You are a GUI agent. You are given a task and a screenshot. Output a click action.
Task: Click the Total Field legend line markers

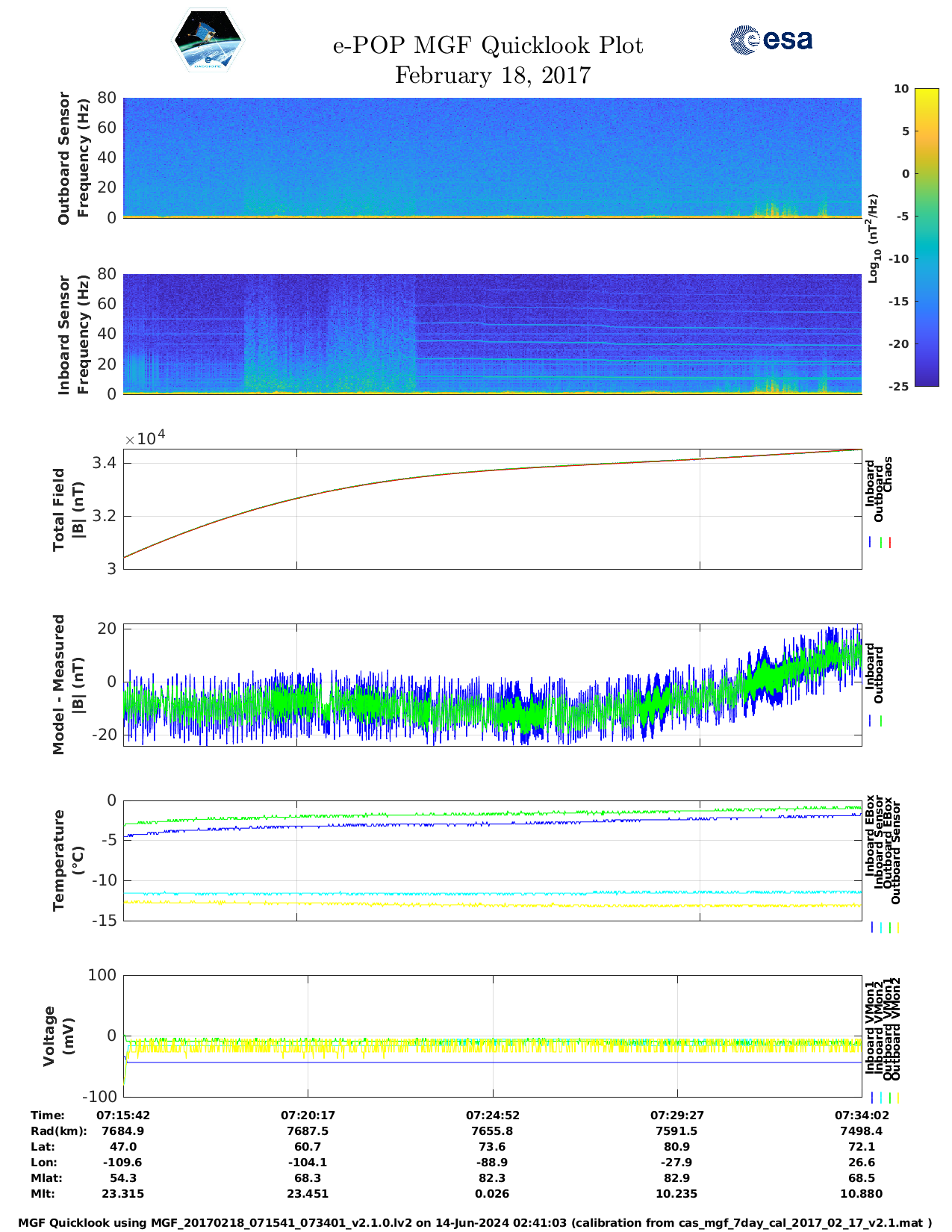(880, 543)
